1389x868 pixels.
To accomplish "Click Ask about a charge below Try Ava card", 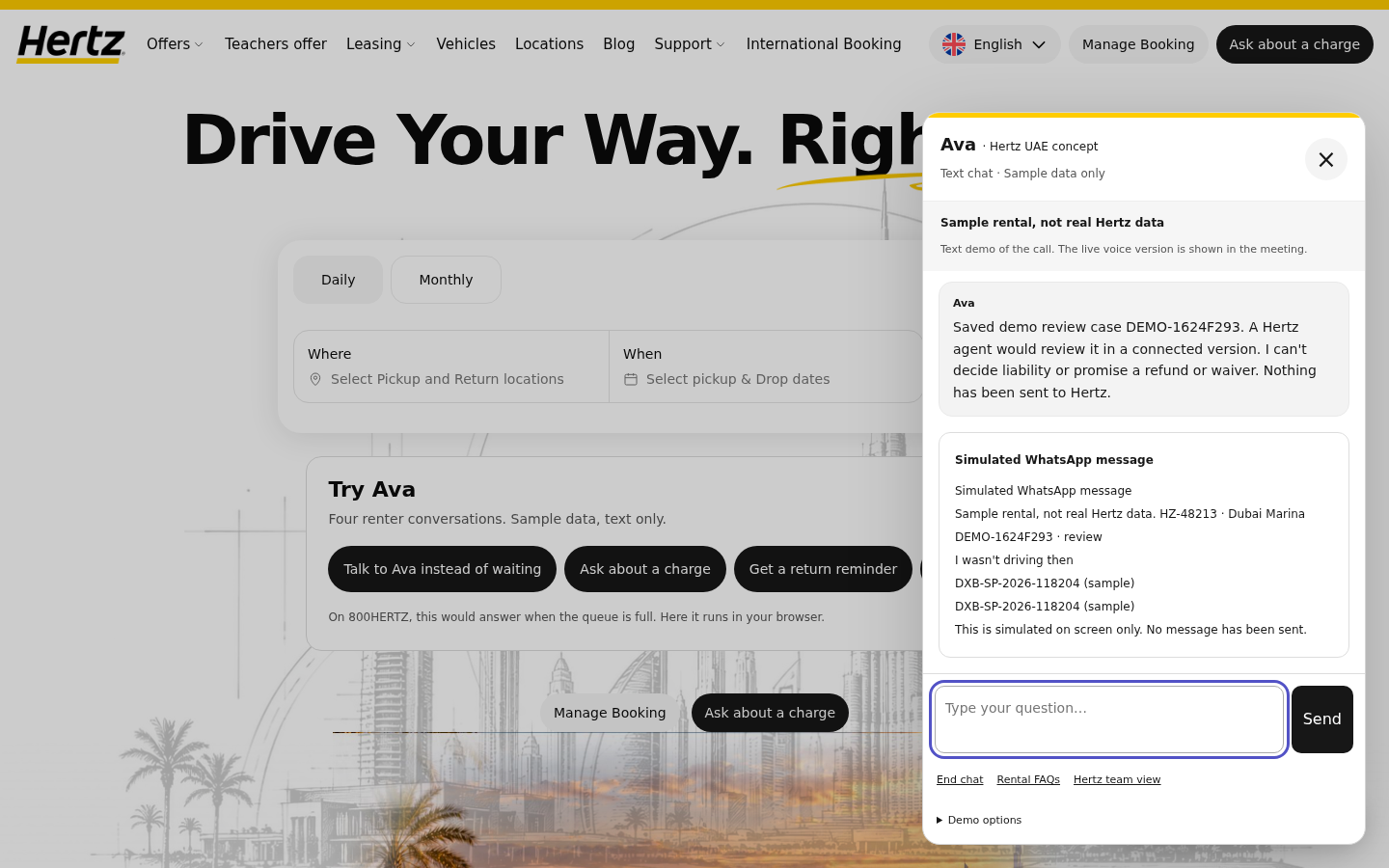I will (x=770, y=713).
